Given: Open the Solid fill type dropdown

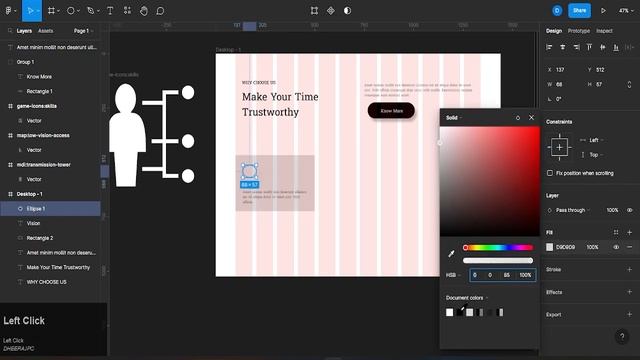Looking at the screenshot, I should (454, 118).
